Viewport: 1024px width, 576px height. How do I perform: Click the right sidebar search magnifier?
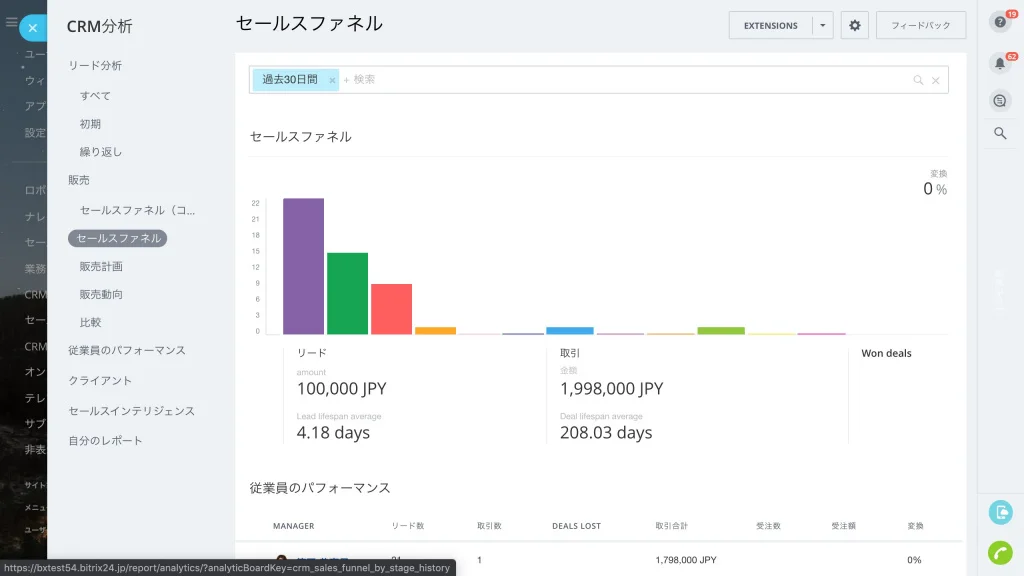coord(1000,133)
